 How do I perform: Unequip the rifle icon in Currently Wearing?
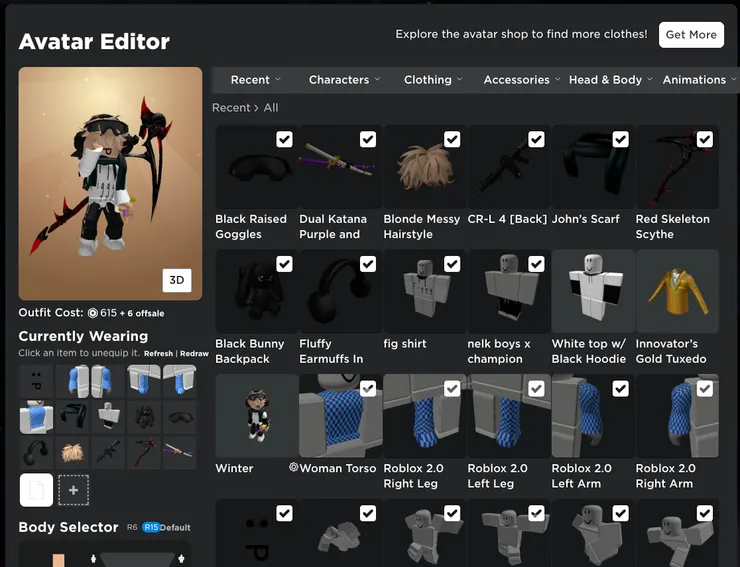(108, 453)
